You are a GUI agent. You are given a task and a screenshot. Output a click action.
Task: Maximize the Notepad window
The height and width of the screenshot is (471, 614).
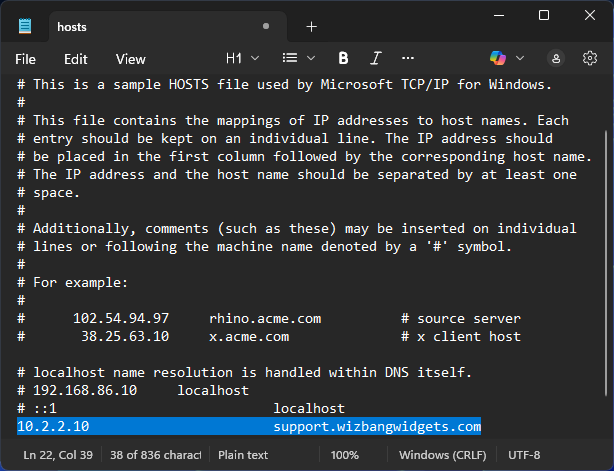pos(544,15)
